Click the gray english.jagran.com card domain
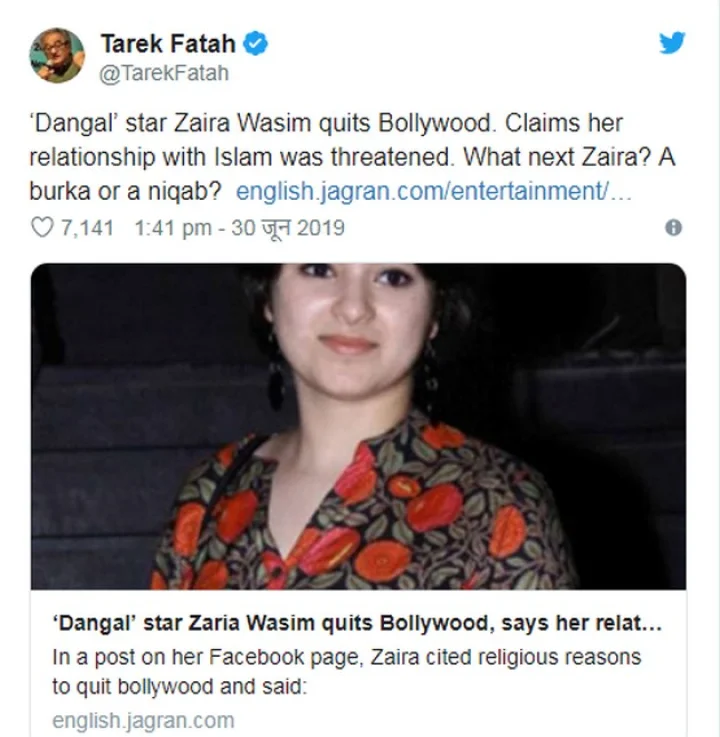 point(143,721)
